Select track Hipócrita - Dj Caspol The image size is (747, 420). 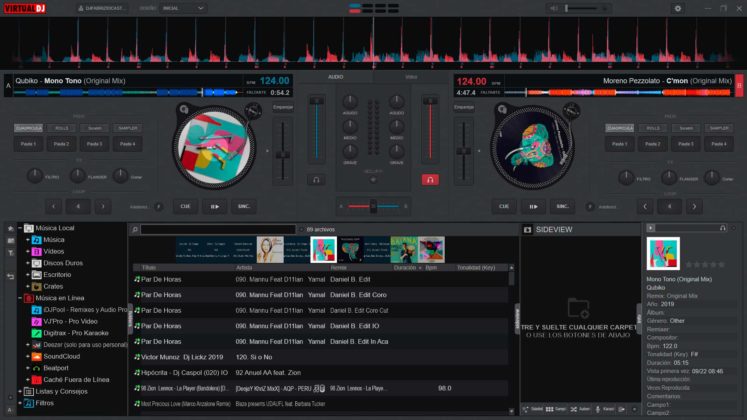321,373
